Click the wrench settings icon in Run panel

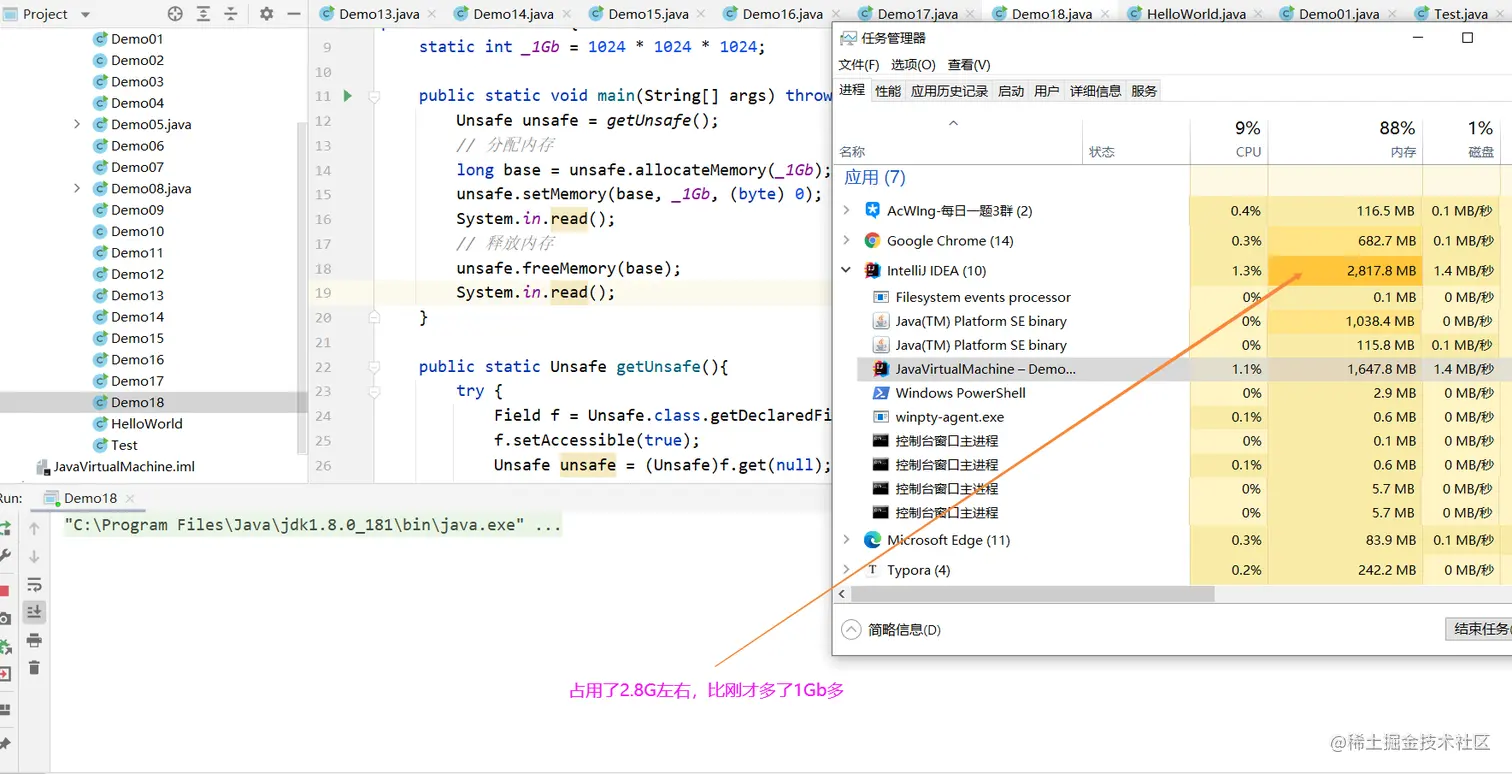click(4, 556)
